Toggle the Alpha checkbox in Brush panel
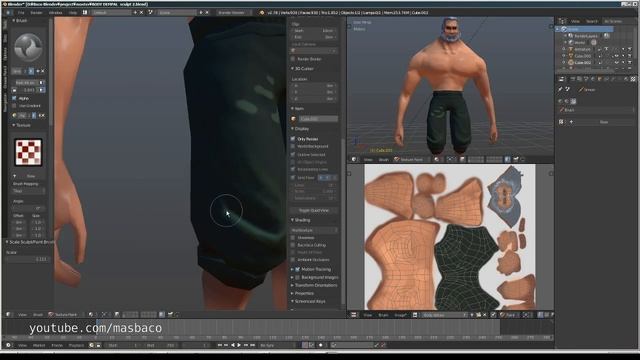This screenshot has width=640, height=360. tap(15, 98)
